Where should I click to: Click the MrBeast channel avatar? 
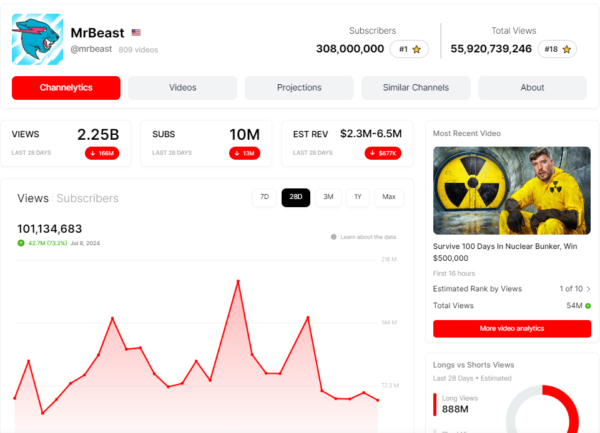click(38, 39)
